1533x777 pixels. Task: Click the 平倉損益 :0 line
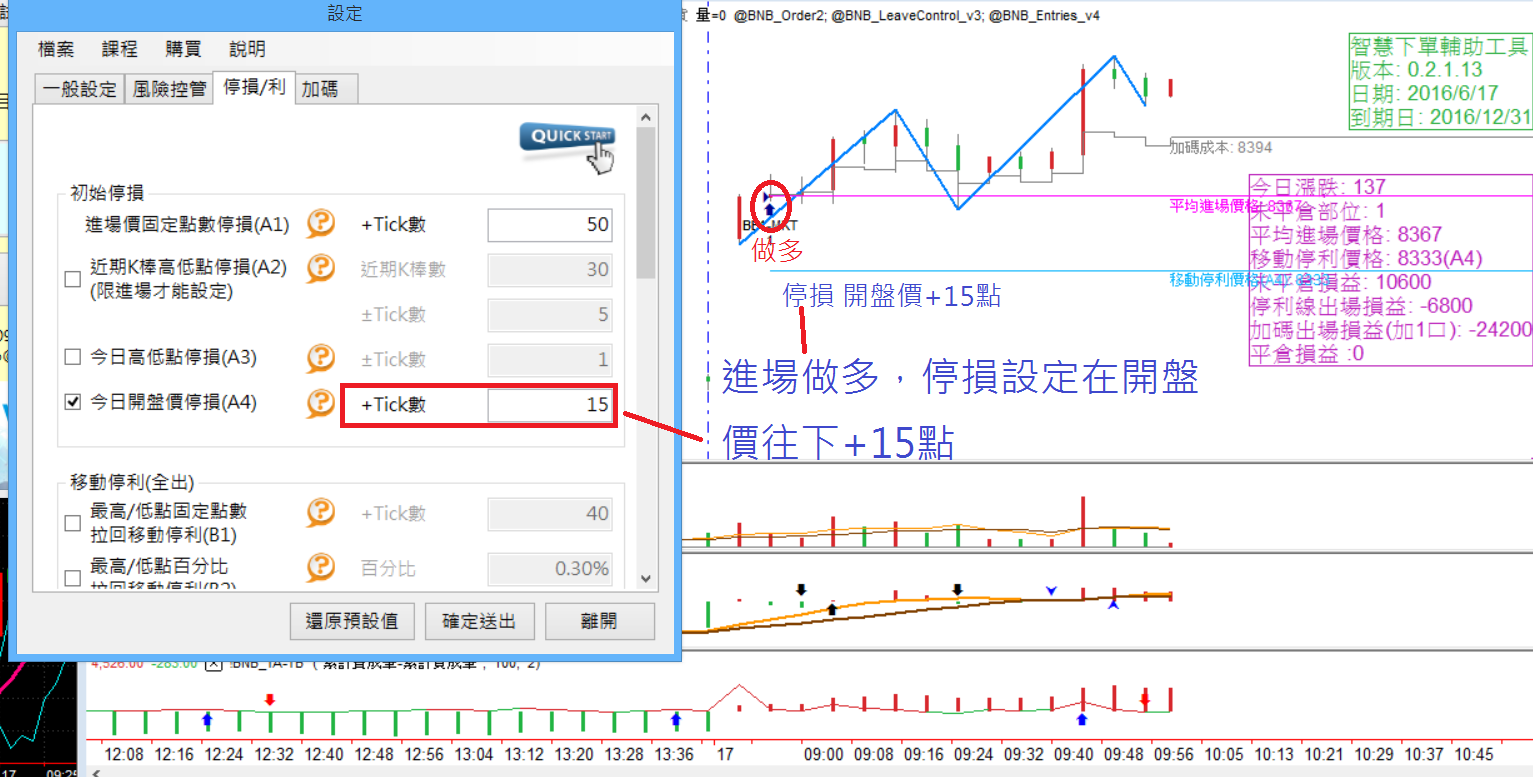1308,353
